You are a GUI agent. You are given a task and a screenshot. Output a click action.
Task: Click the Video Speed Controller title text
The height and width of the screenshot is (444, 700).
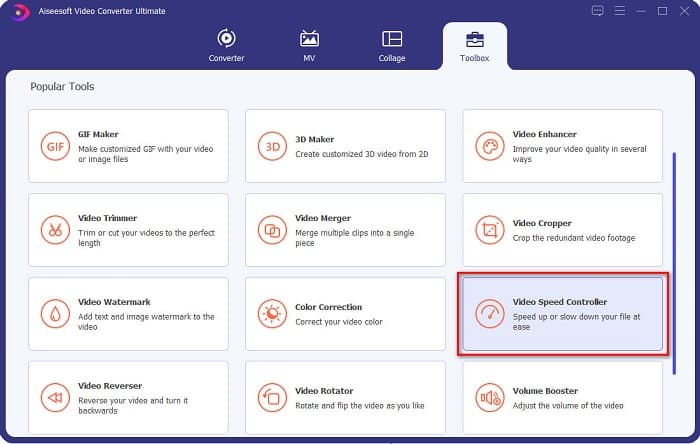point(560,302)
